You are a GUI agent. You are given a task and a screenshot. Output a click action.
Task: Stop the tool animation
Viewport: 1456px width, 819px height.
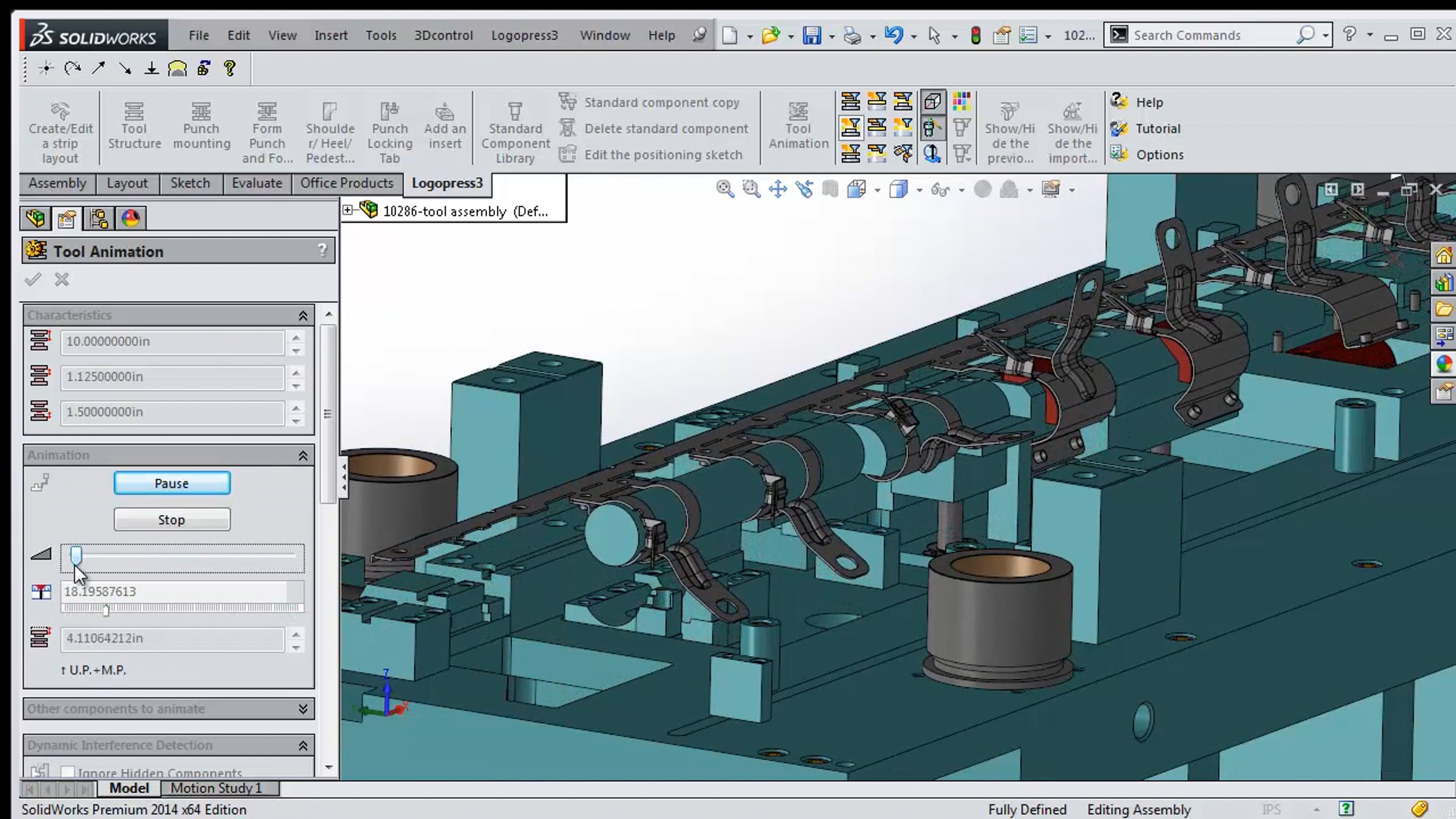[172, 520]
